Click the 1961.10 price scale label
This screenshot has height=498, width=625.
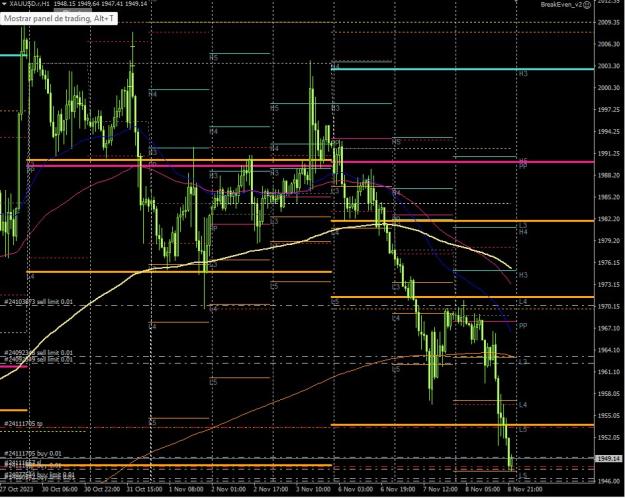(x=609, y=372)
